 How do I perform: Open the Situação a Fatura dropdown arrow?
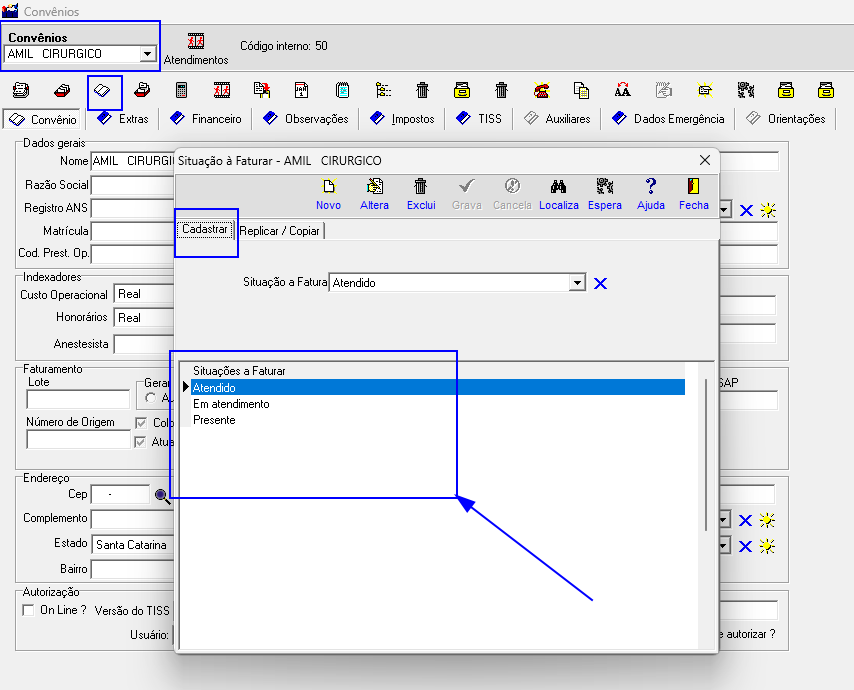coord(576,283)
